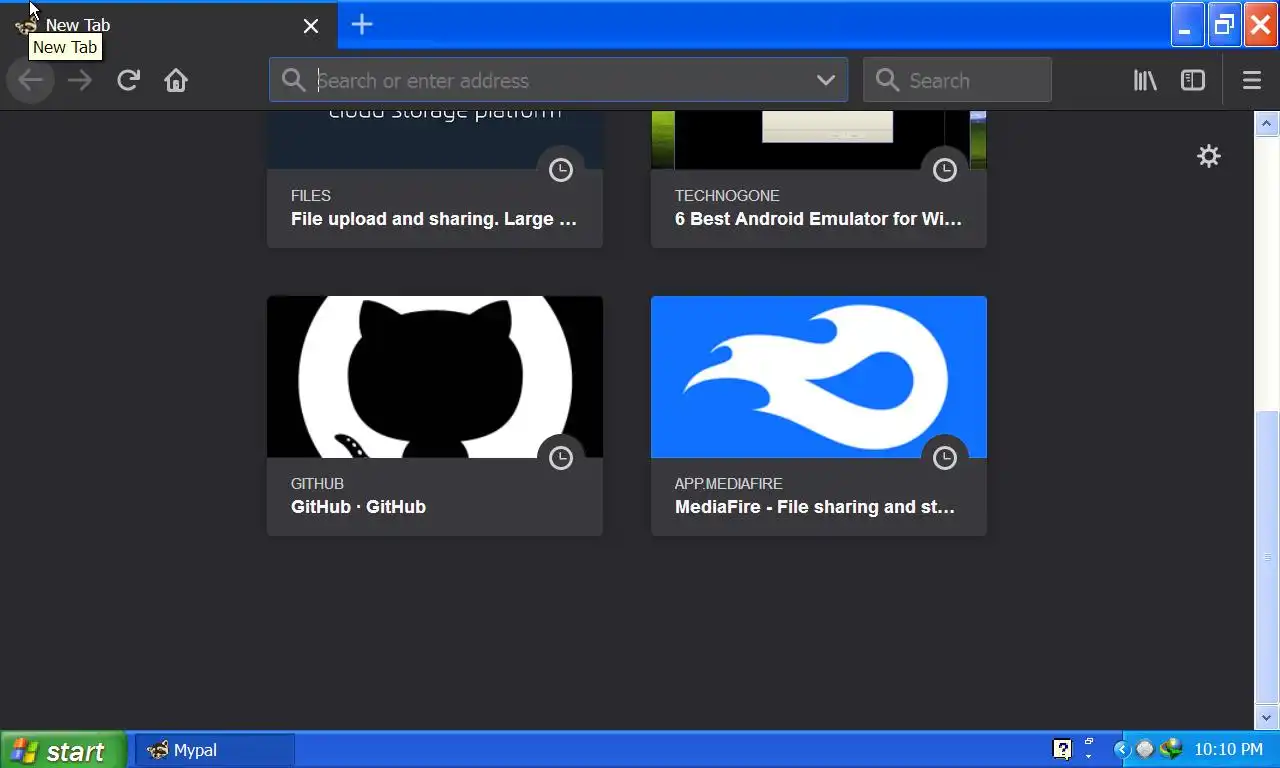The width and height of the screenshot is (1280, 768).
Task: Click into the Search box
Action: pyautogui.click(x=957, y=80)
